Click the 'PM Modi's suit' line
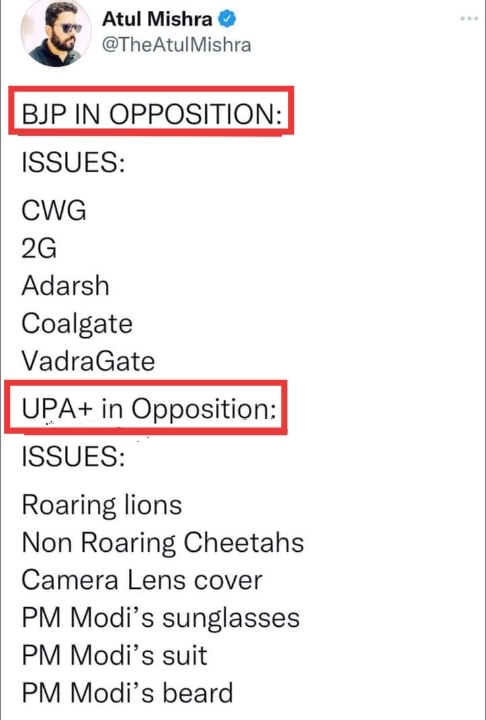Viewport: 486px width, 720px height. [x=114, y=655]
